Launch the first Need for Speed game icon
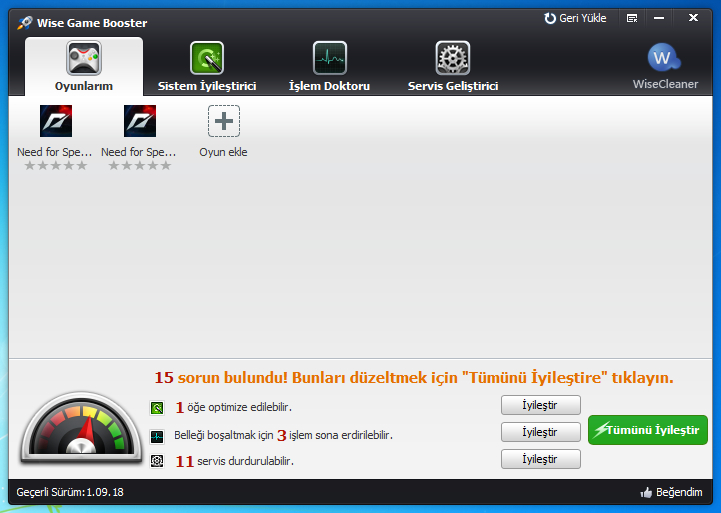This screenshot has height=513, width=721. click(x=56, y=121)
